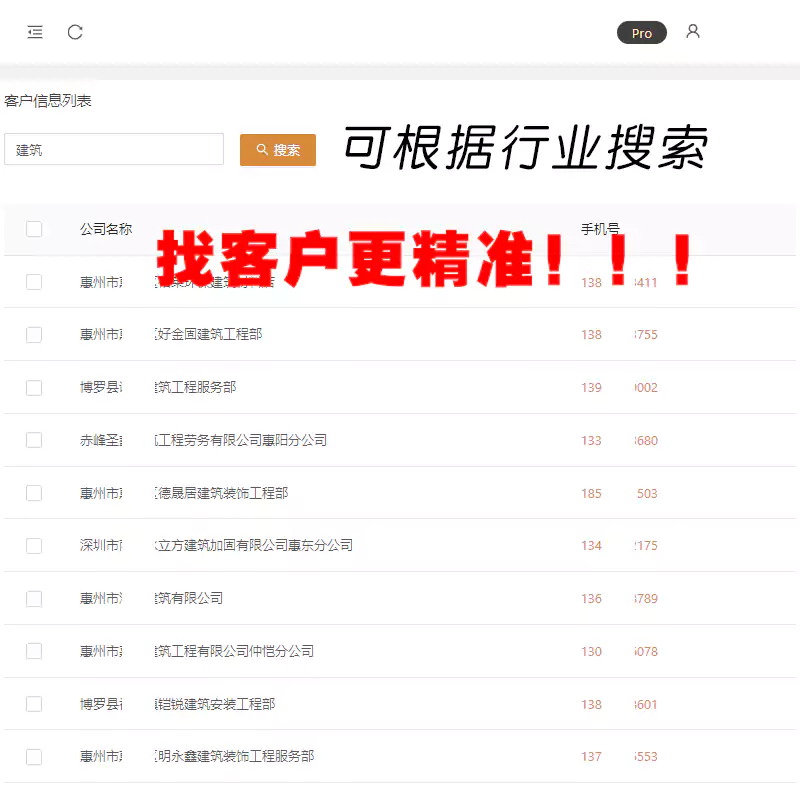Click phone number ending in 755
Image resolution: width=800 pixels, height=800 pixels.
pos(619,335)
